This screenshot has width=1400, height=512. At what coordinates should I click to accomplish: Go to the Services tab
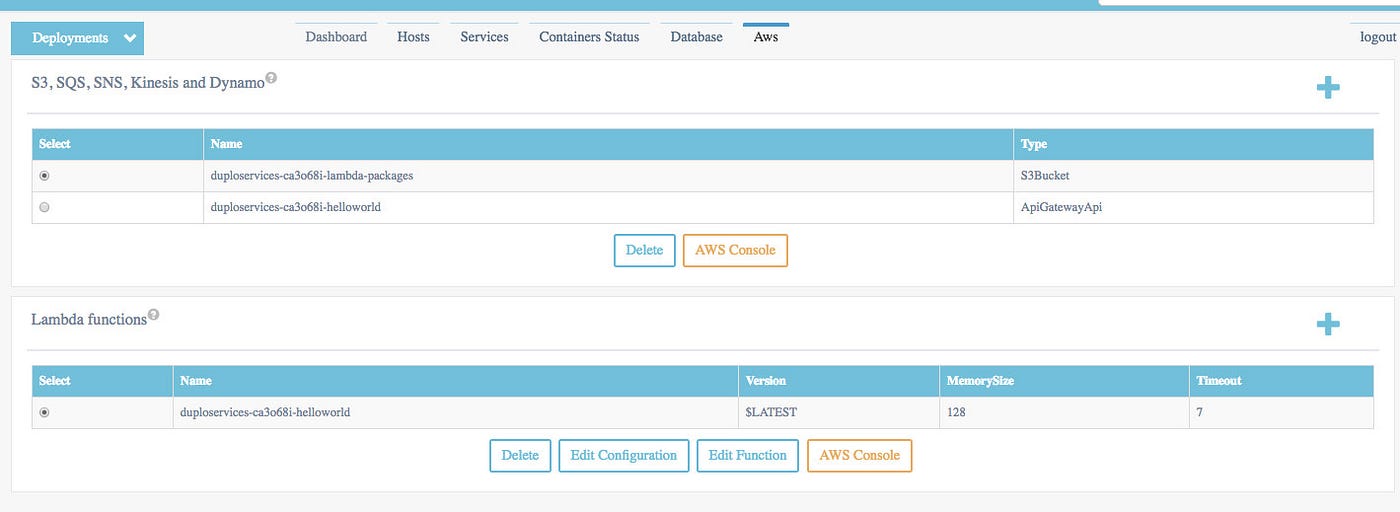point(484,37)
